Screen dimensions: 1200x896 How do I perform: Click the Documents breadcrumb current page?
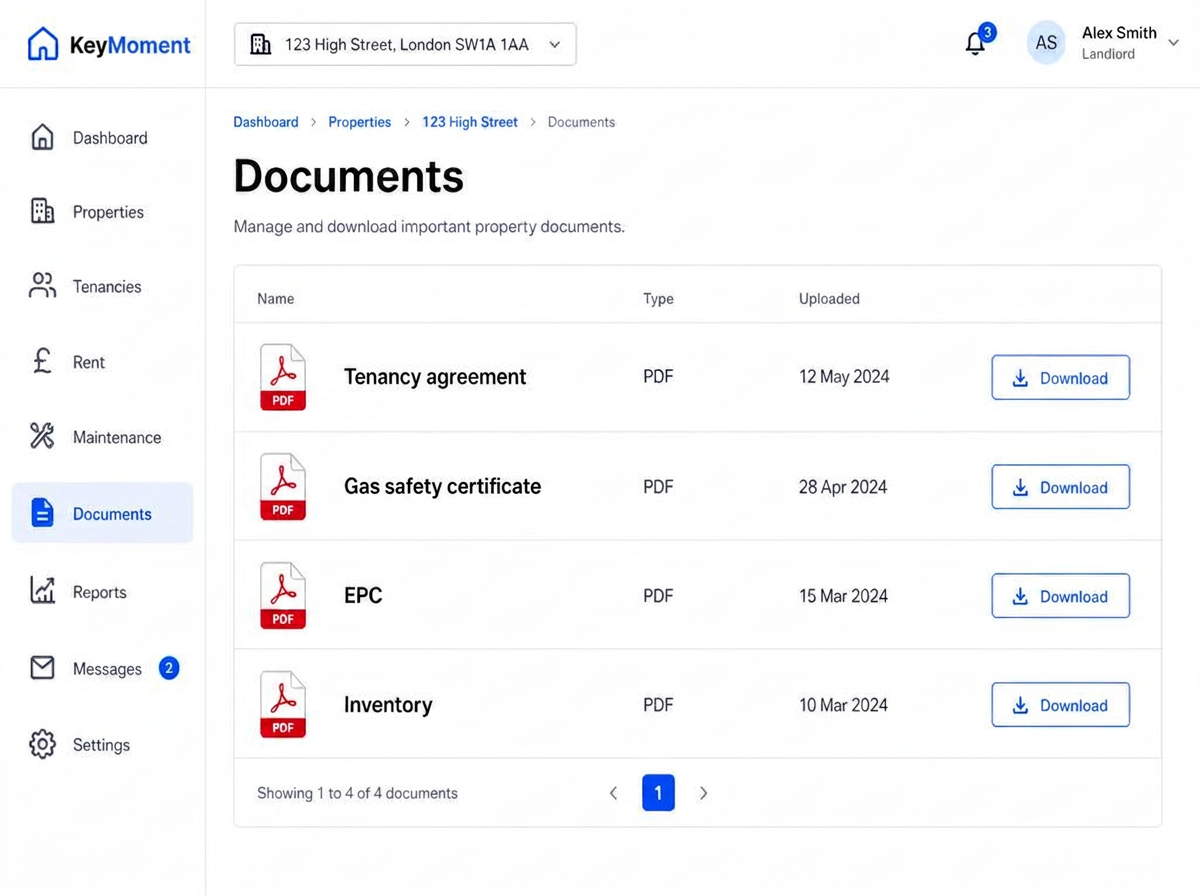coord(581,122)
